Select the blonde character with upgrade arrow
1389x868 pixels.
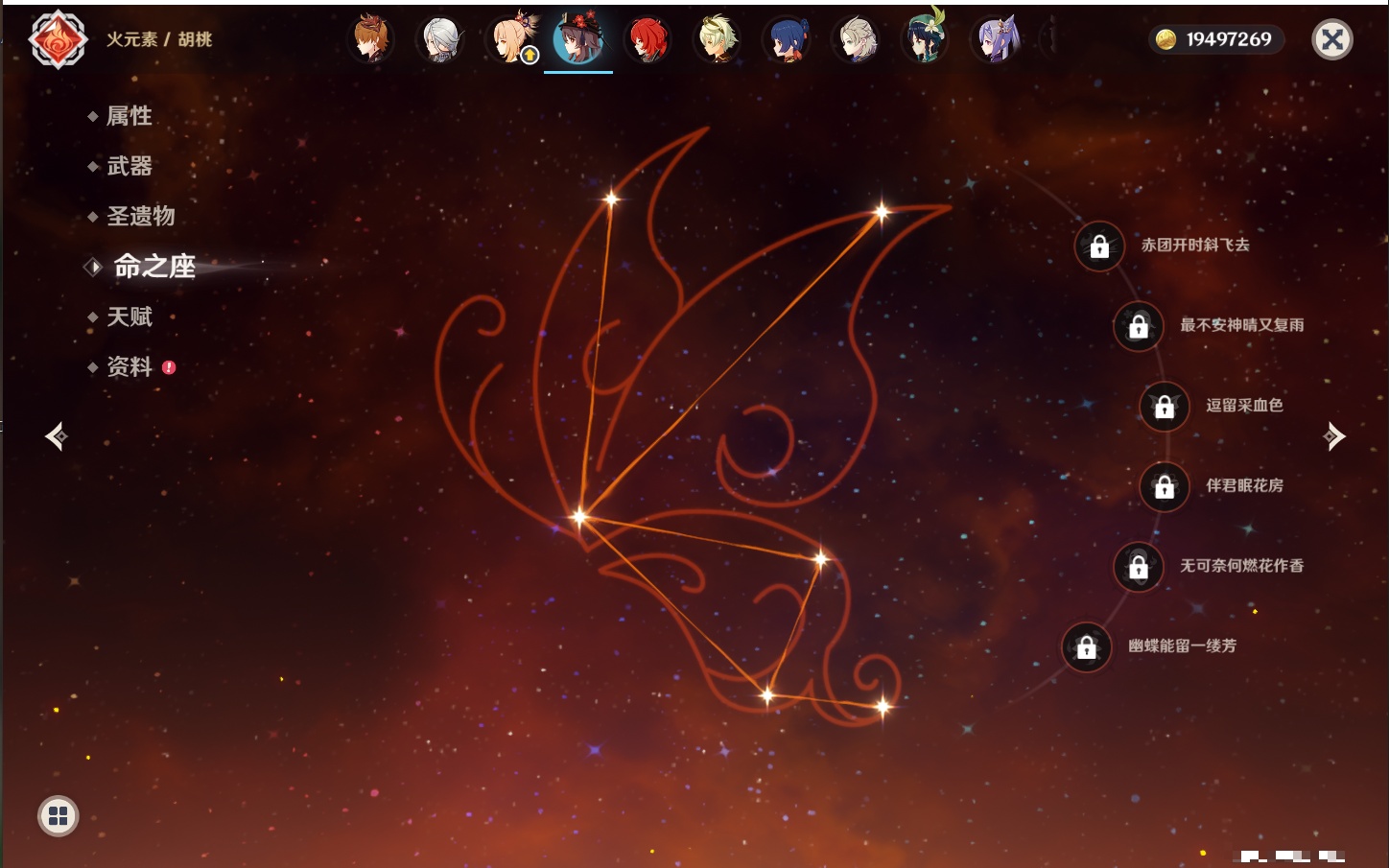coord(511,40)
